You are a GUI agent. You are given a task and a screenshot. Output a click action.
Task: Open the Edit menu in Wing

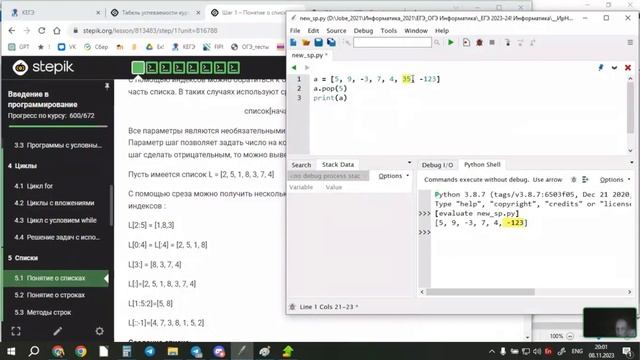point(313,31)
